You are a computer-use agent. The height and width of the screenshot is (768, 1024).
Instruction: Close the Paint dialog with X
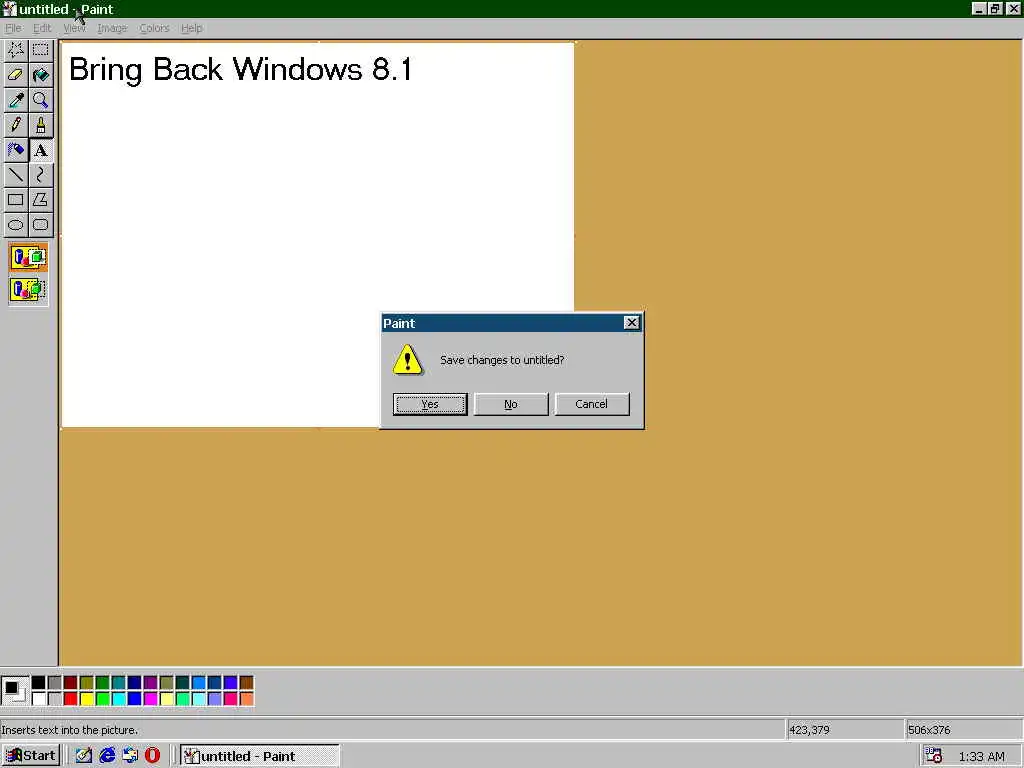click(x=632, y=323)
